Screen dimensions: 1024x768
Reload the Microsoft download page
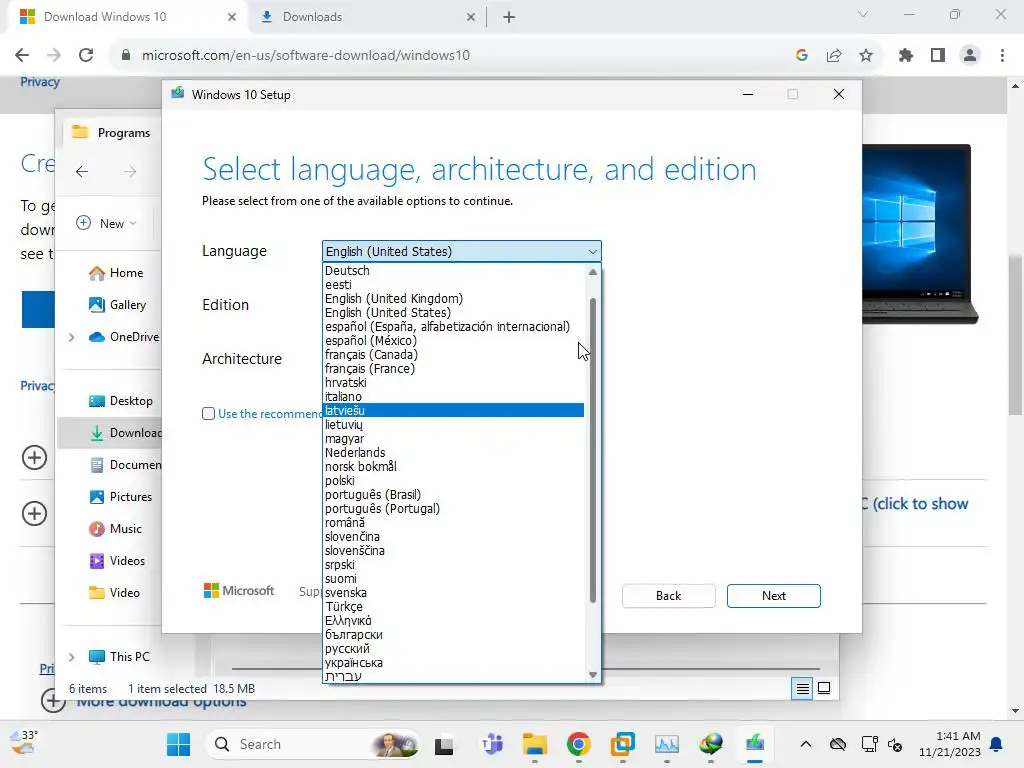[86, 56]
